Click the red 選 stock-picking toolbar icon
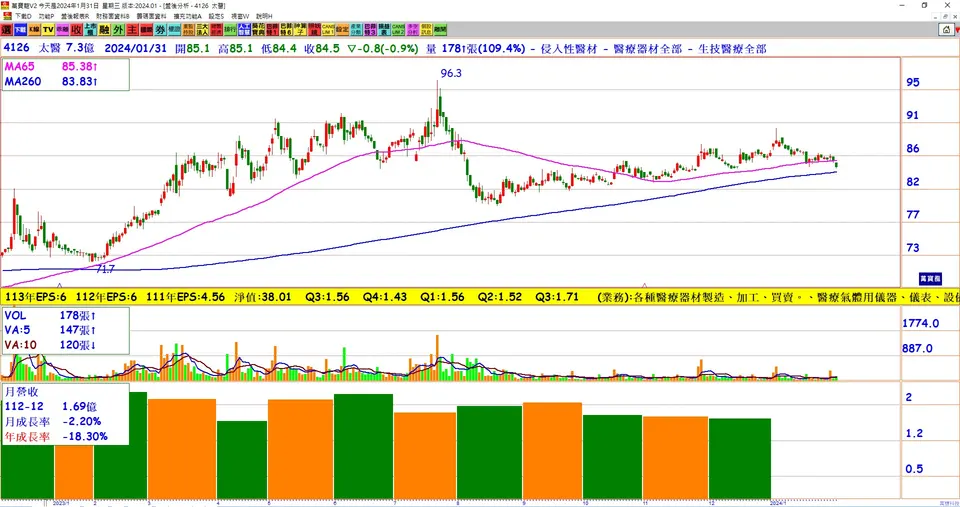This screenshot has width=960, height=507. click(7, 29)
